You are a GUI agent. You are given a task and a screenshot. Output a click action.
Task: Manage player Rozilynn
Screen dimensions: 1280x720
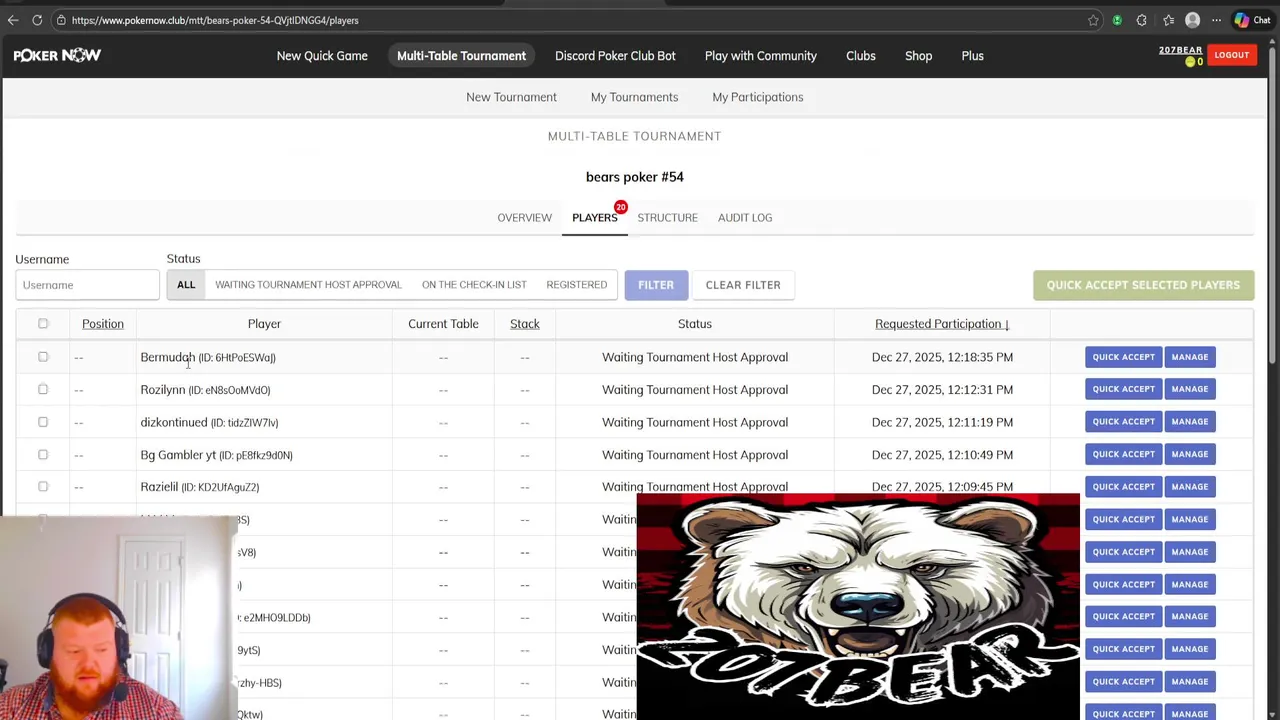point(1189,389)
